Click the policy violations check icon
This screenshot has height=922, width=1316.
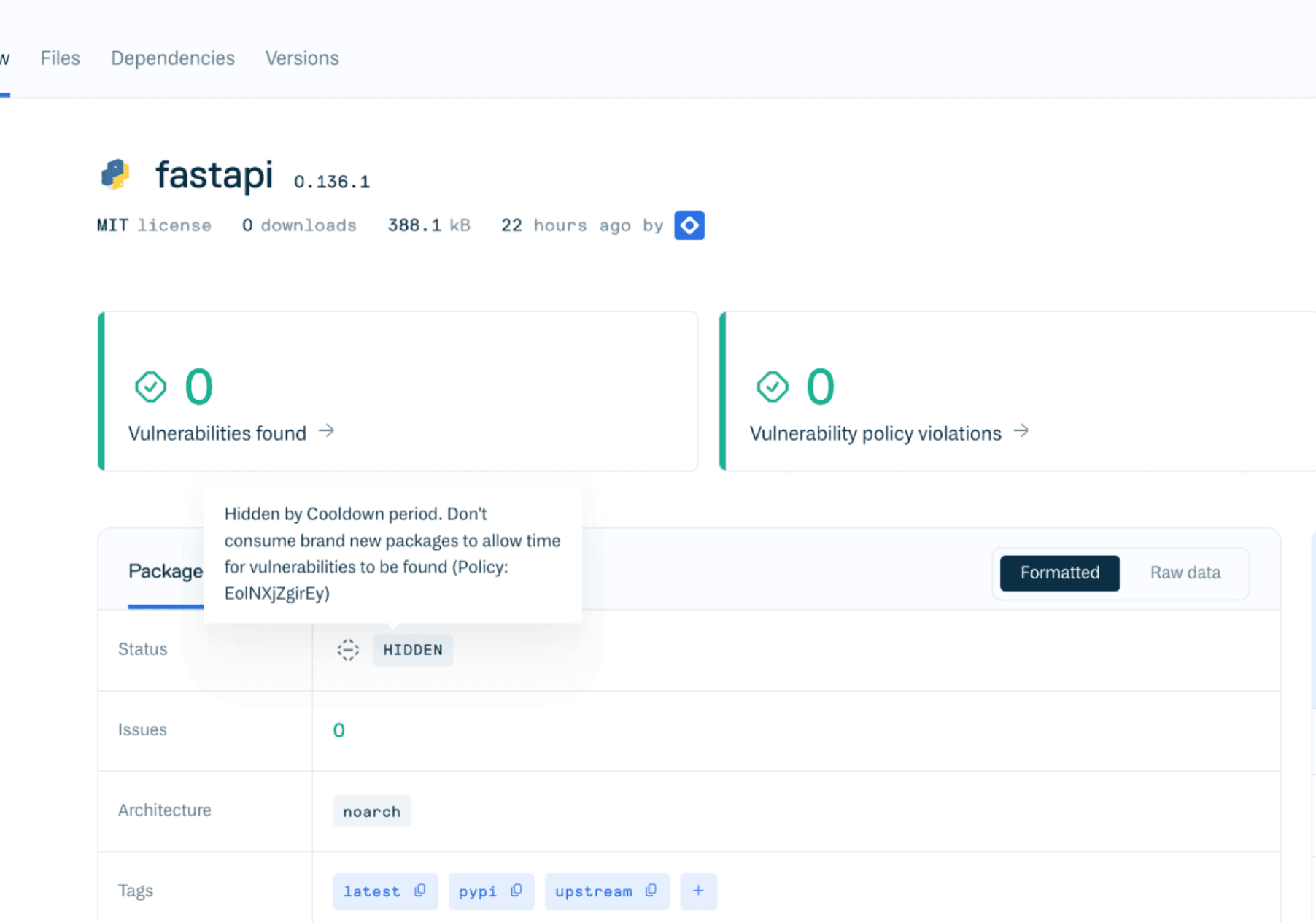[773, 387]
